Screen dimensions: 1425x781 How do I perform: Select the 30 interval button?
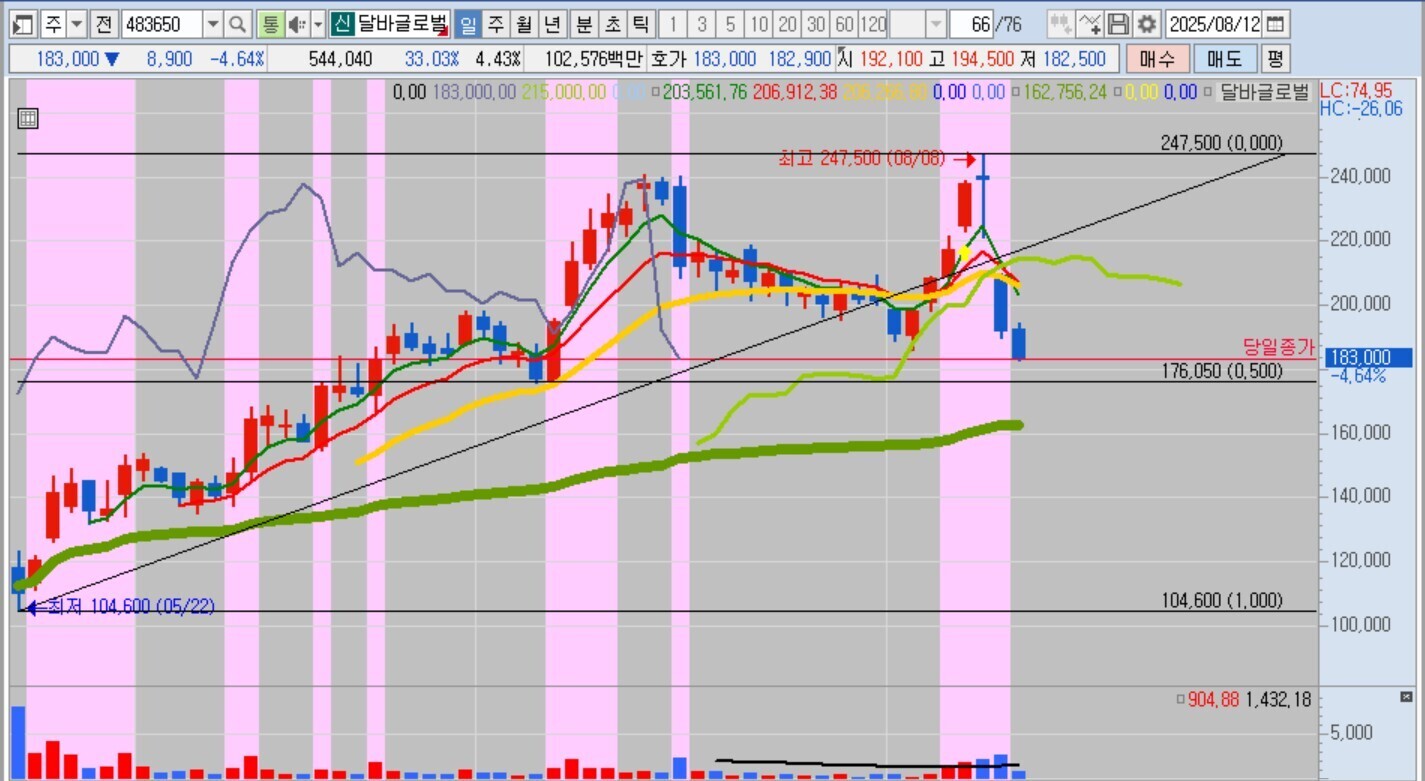coord(817,24)
